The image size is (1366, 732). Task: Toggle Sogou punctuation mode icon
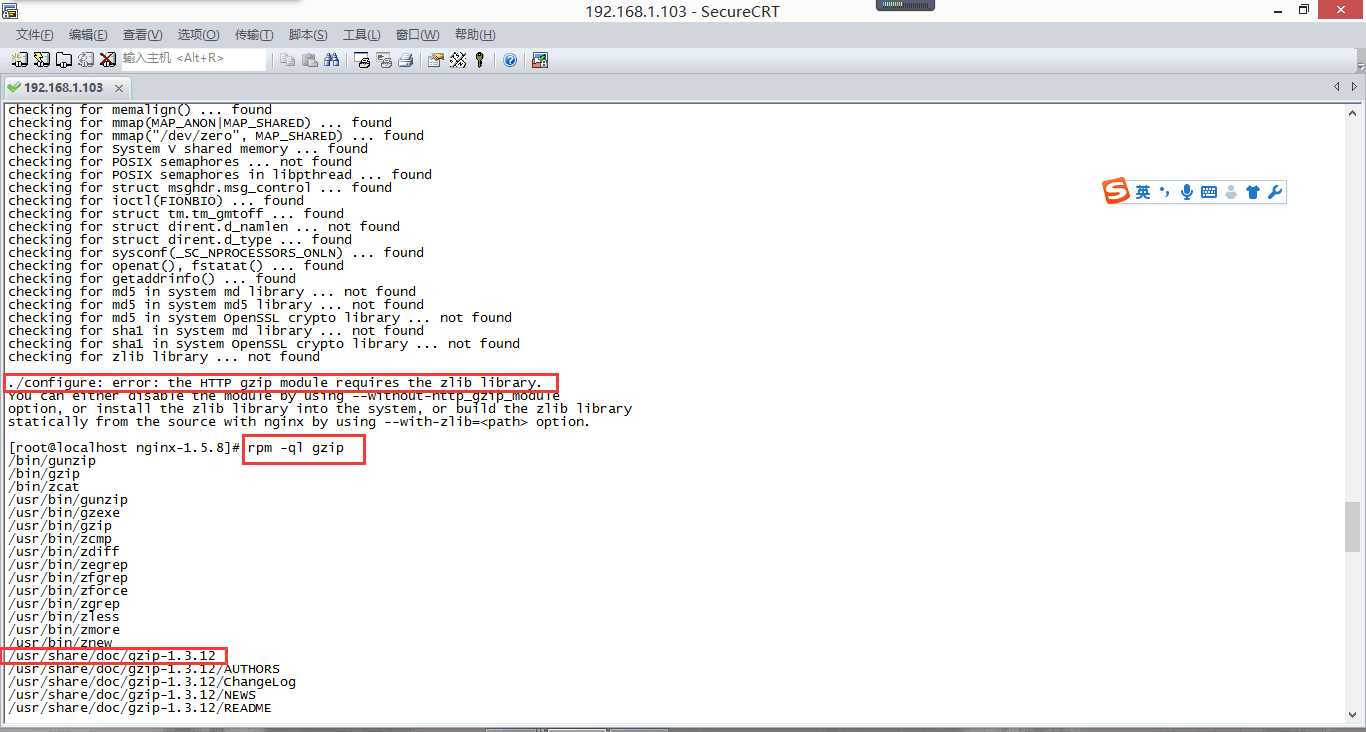point(1164,192)
